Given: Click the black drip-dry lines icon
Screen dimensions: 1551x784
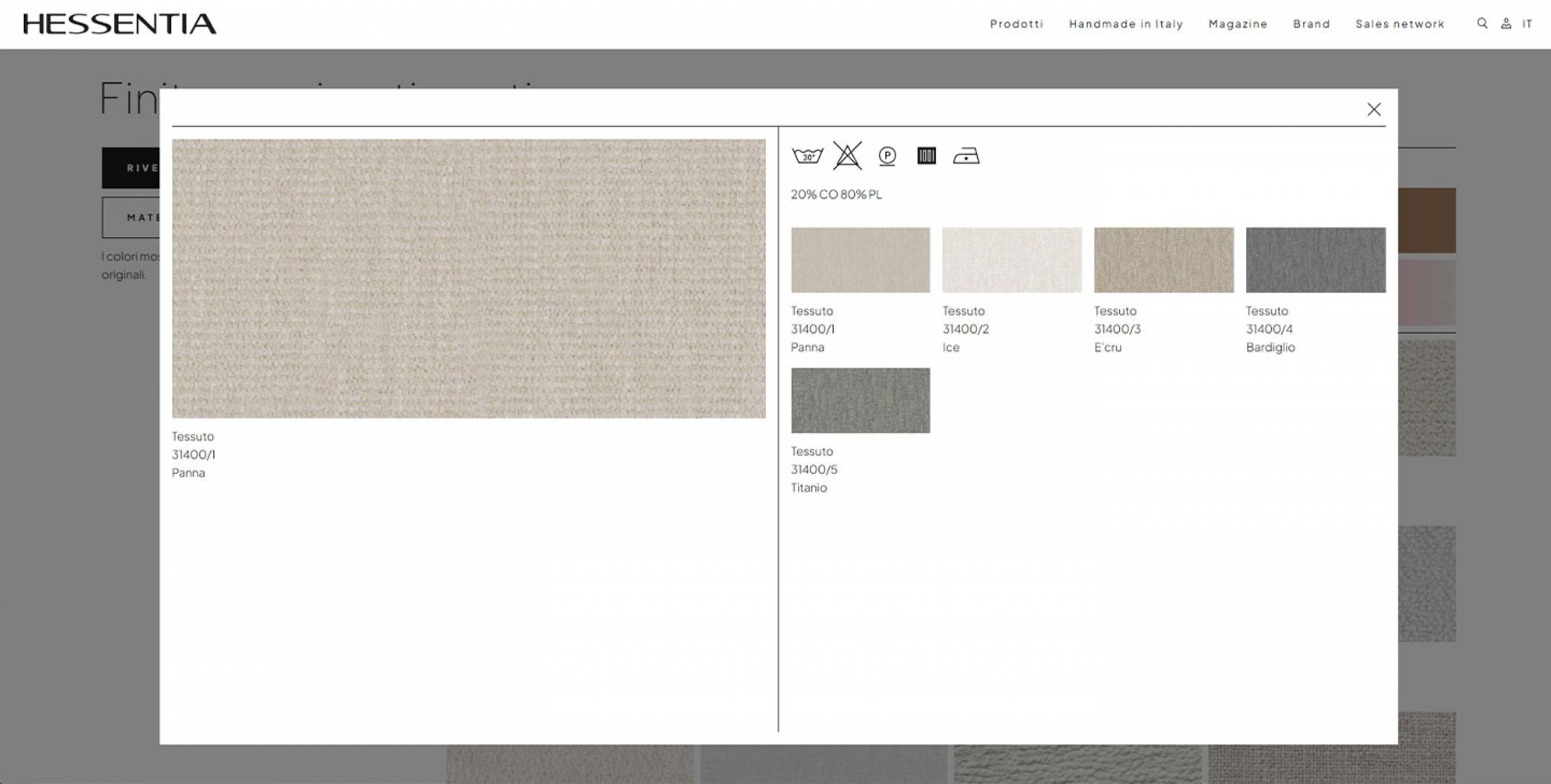Looking at the screenshot, I should (926, 156).
